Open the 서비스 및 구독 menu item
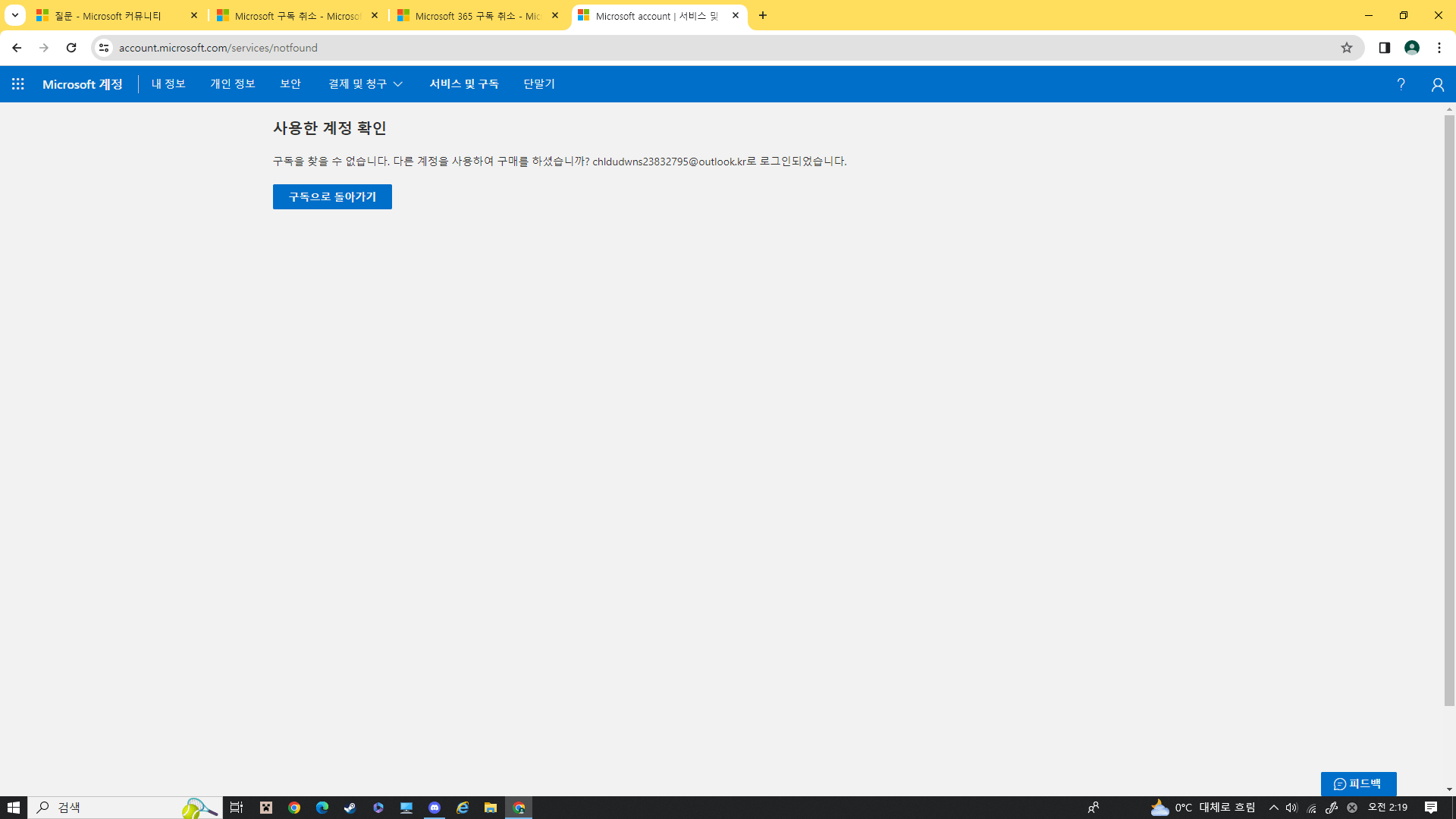Image resolution: width=1456 pixels, height=819 pixels. tap(464, 84)
